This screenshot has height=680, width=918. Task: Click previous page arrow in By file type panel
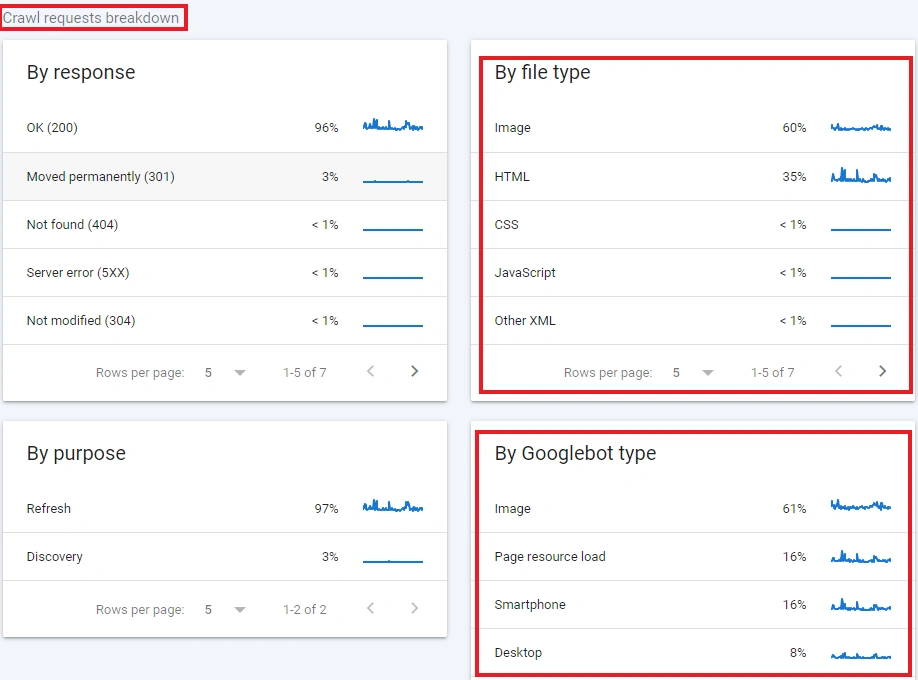coord(838,371)
